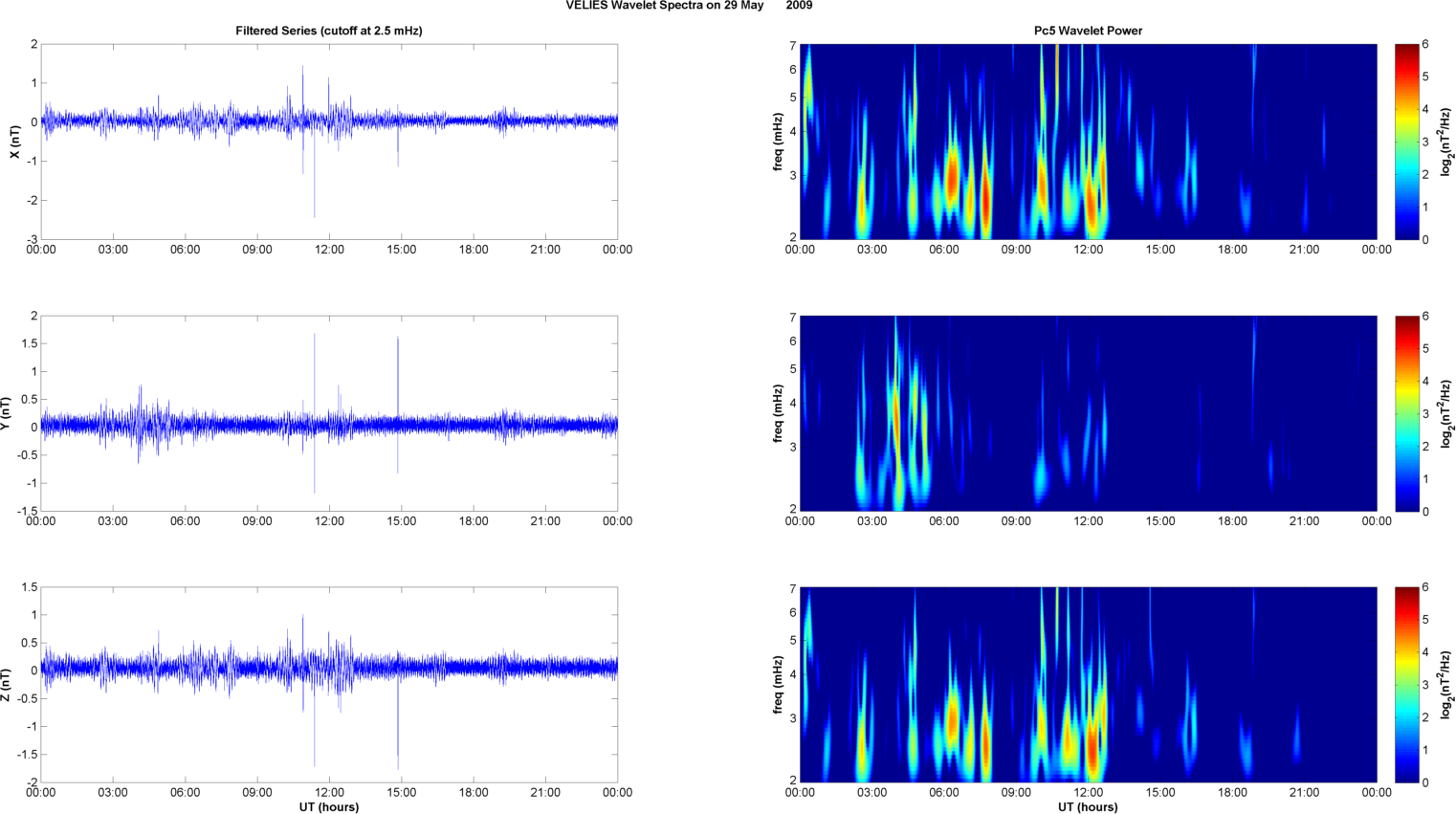
Task: Click the colorbar beside the bottom wavelet plot
Action: pos(1406,685)
